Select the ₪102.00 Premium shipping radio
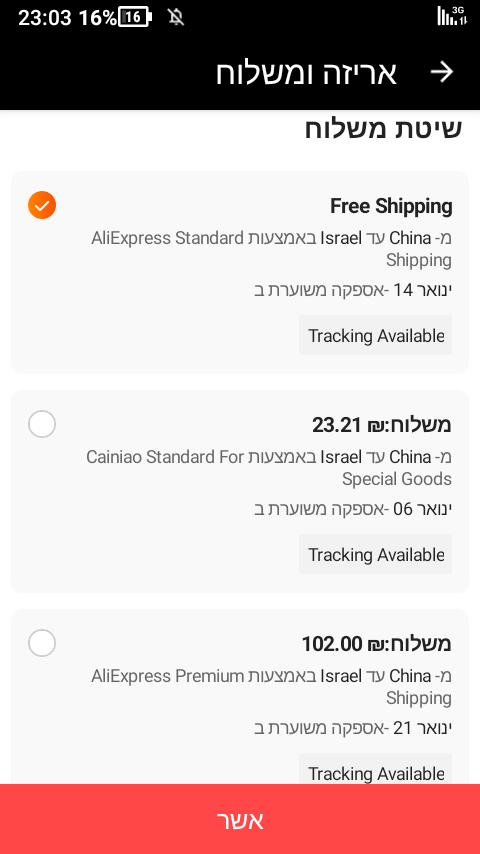This screenshot has height=854, width=480. coord(42,643)
